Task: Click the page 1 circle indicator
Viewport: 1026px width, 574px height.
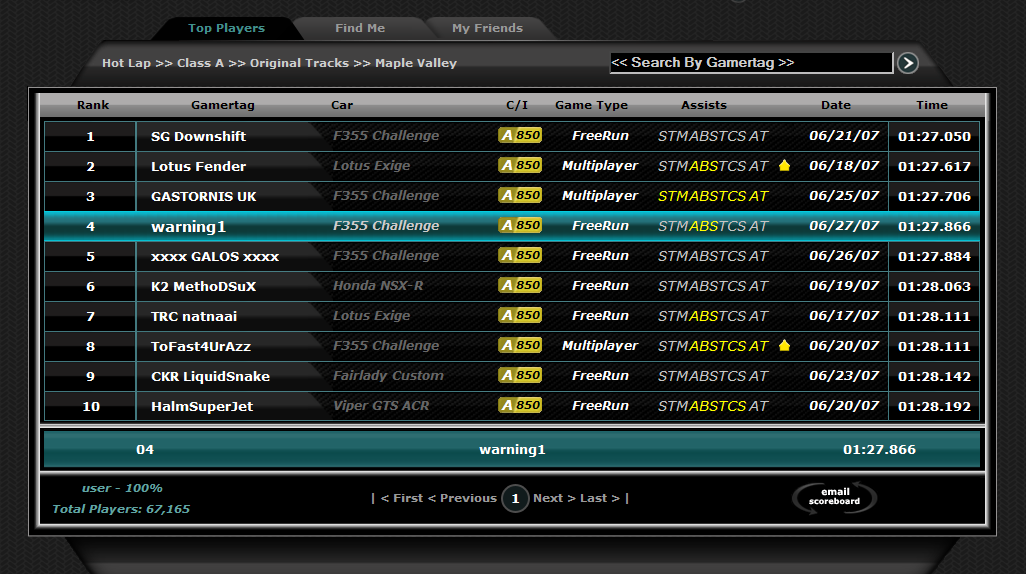Action: [515, 498]
